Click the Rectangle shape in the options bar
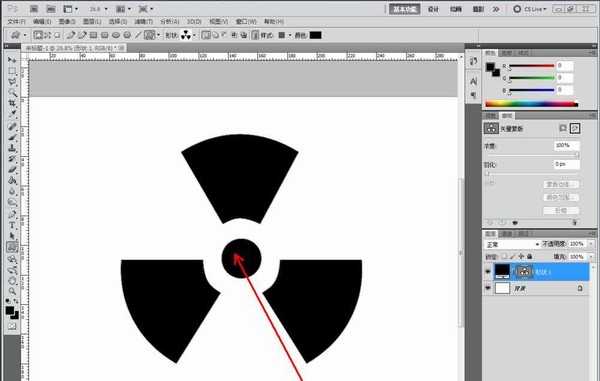This screenshot has width=600, height=381. tap(93, 35)
